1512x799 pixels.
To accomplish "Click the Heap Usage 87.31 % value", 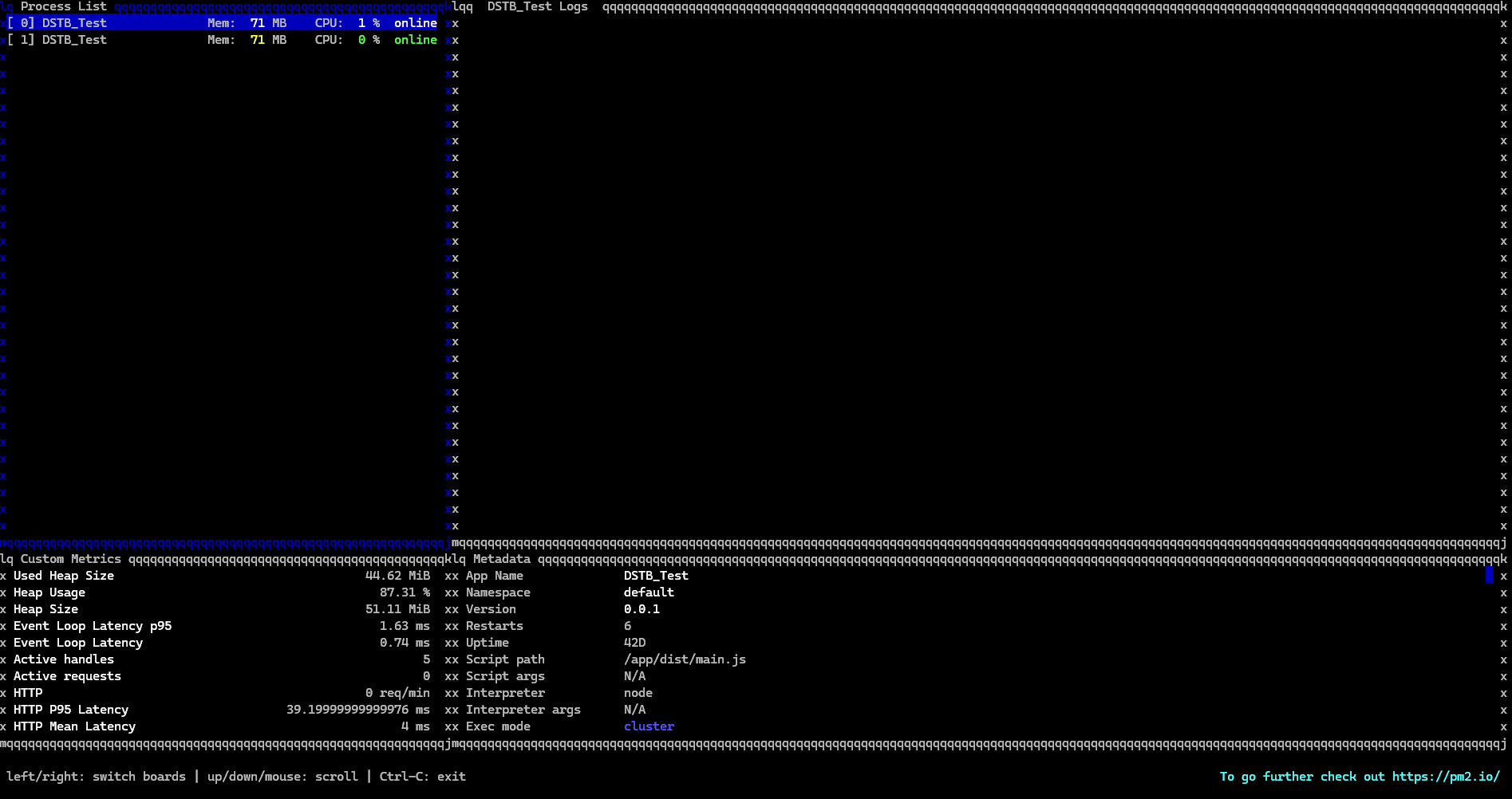I will pyautogui.click(x=405, y=592).
